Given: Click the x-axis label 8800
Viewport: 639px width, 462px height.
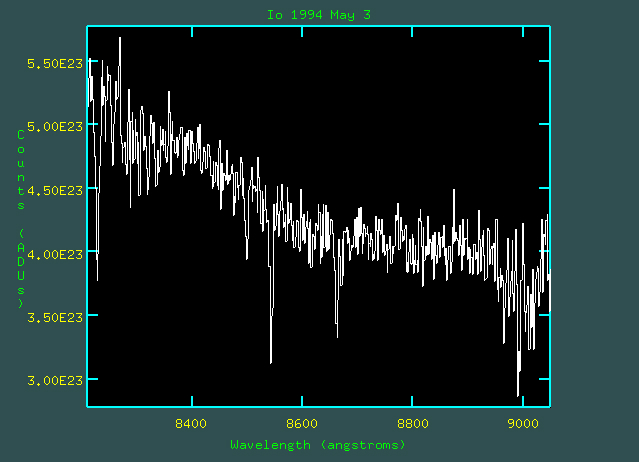Looking at the screenshot, I should pyautogui.click(x=412, y=424).
